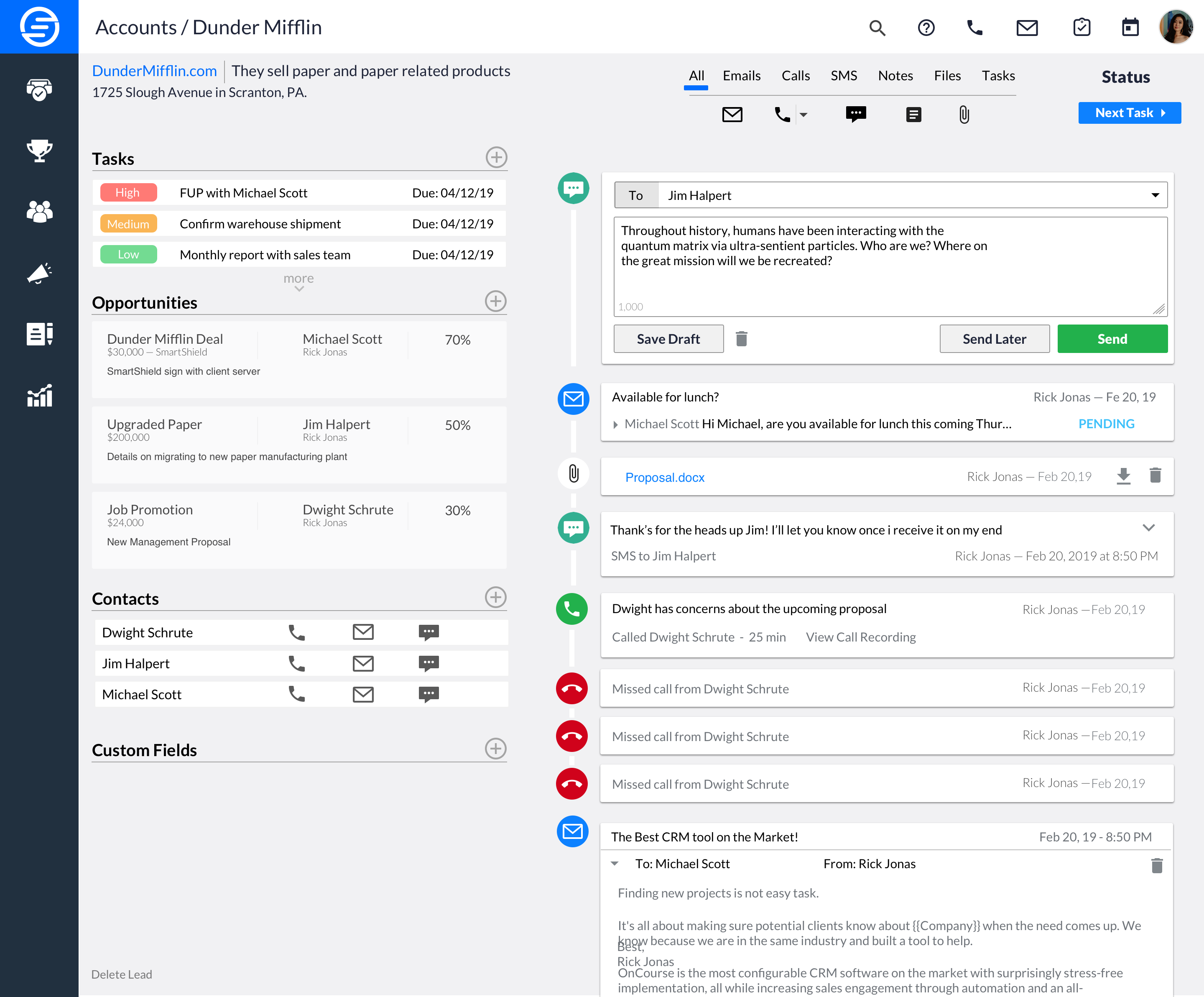This screenshot has height=997, width=1204.
Task: Attach a file with the paperclip icon
Action: point(964,115)
